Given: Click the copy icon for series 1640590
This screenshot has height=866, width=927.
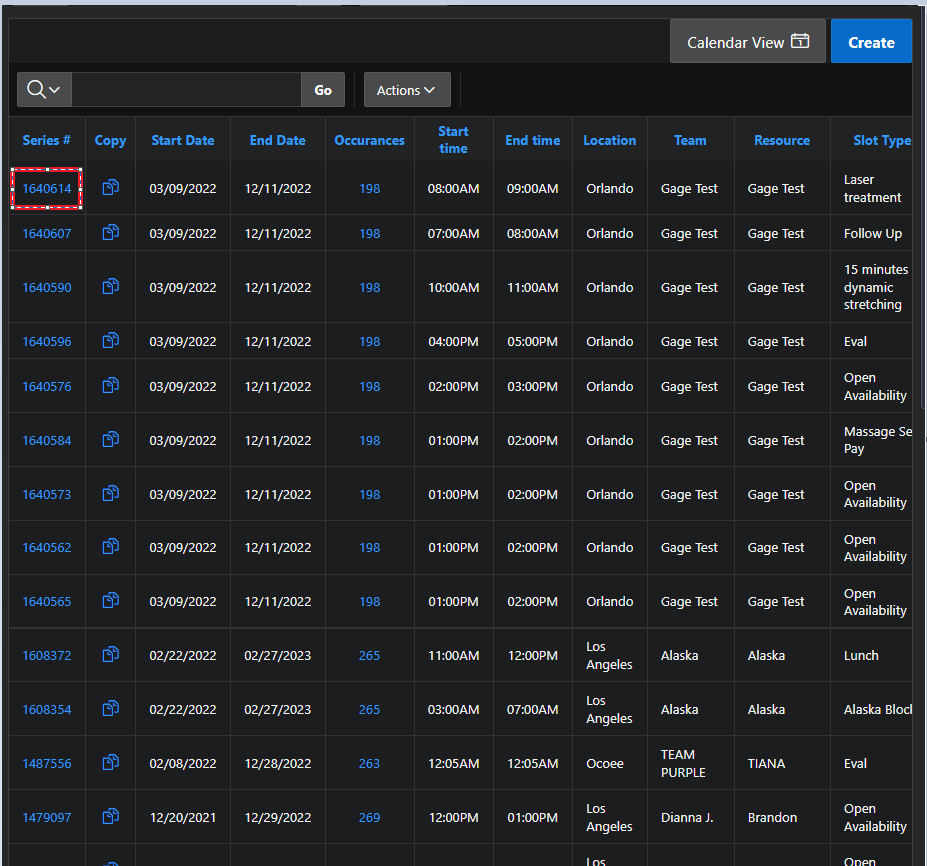Looking at the screenshot, I should (x=110, y=287).
